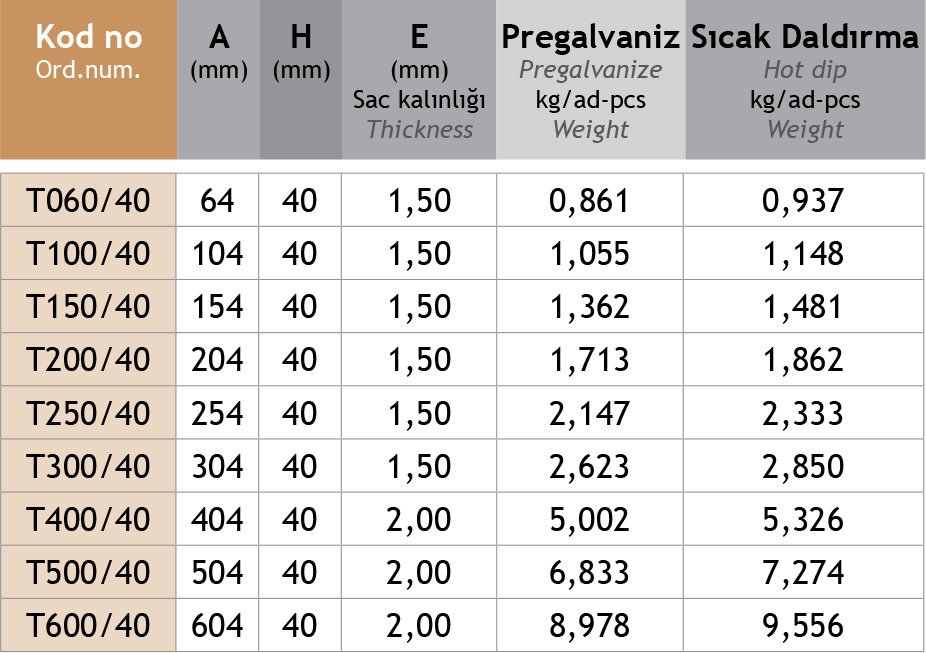Click order code T400/40
926x653 pixels.
click(88, 520)
